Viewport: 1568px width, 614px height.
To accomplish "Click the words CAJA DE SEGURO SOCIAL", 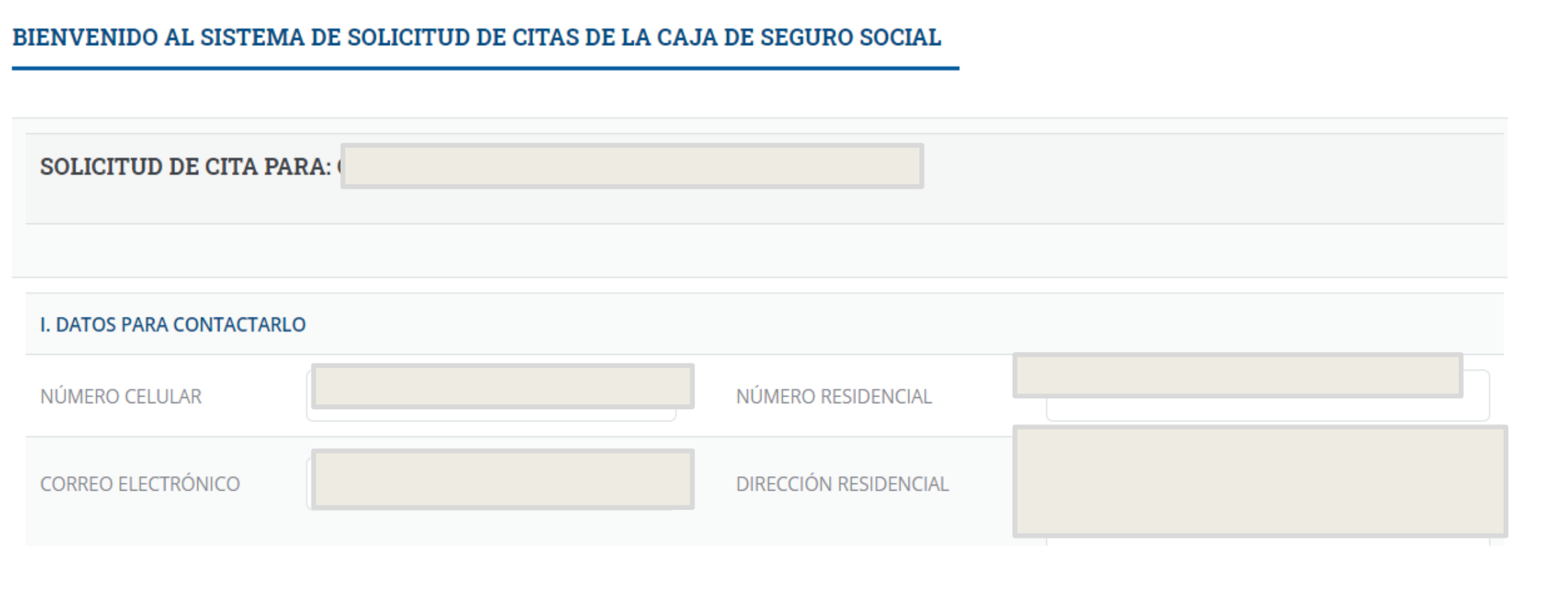I will point(799,37).
